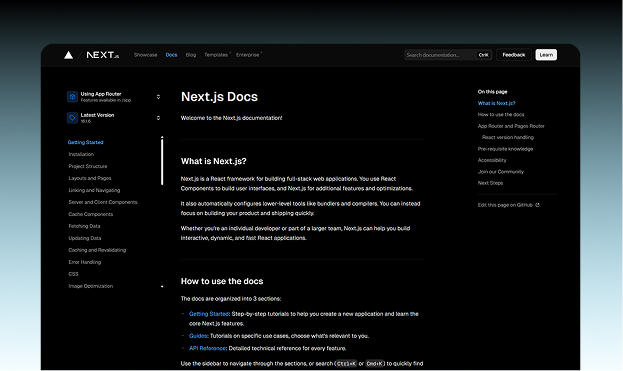623x371 pixels.
Task: Open the NEXT.js logo home link
Action: click(x=103, y=55)
